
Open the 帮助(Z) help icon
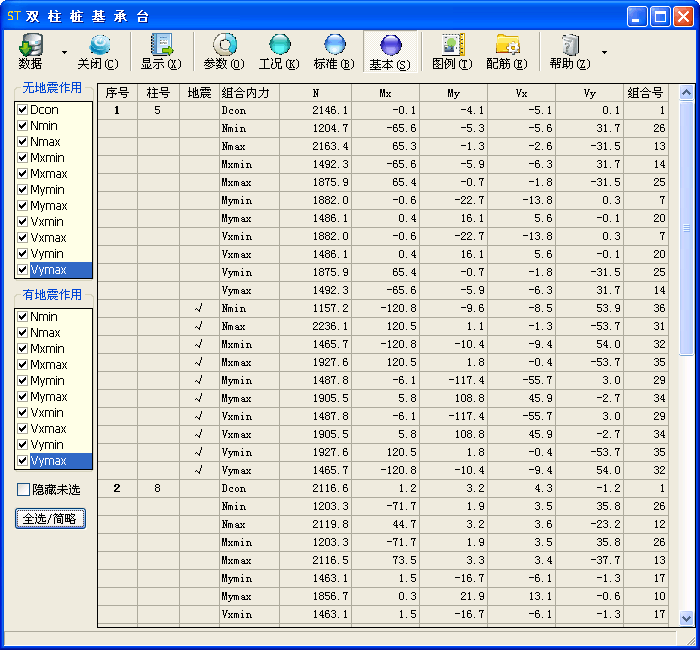570,51
